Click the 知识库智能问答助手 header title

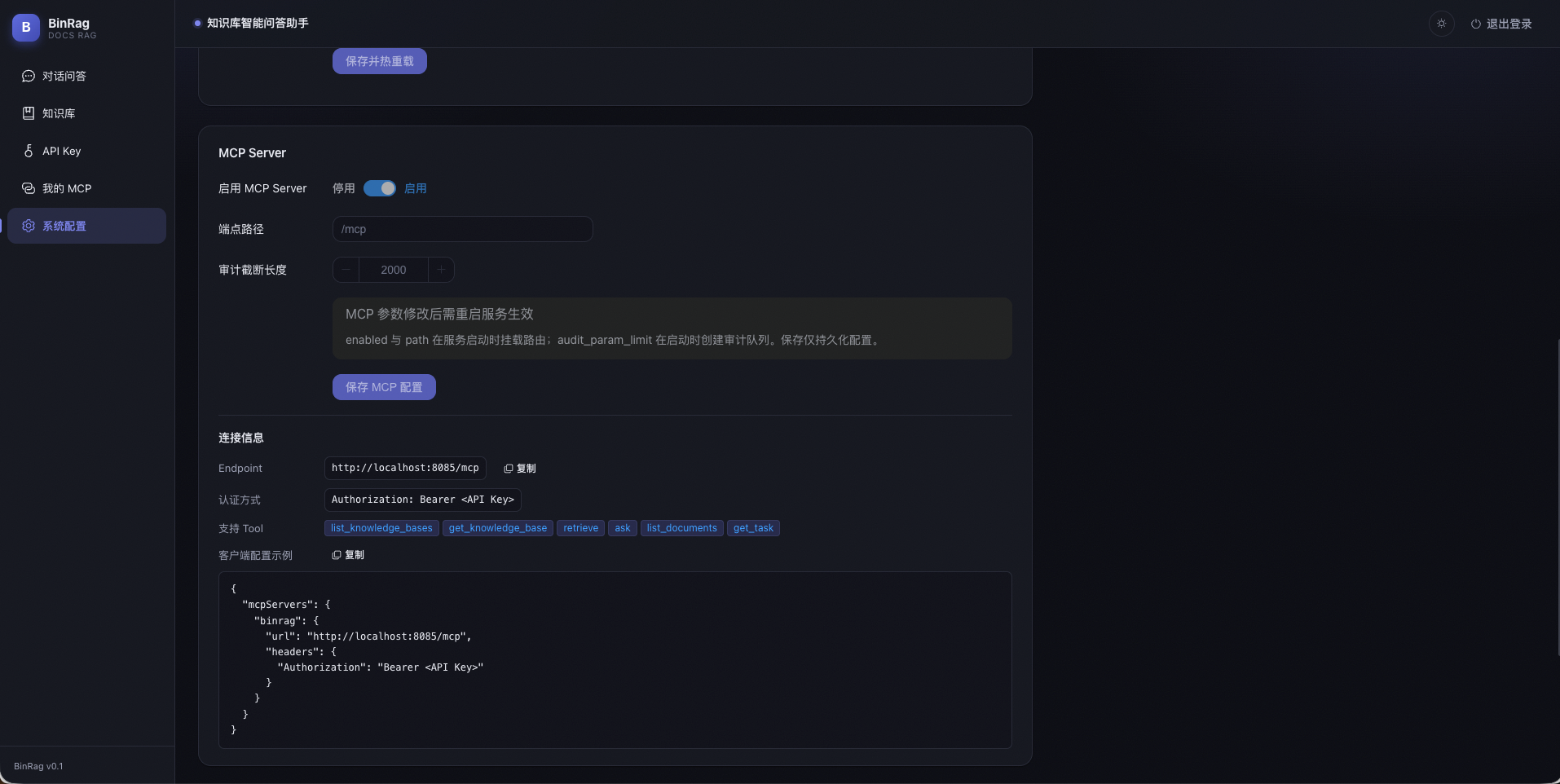click(x=258, y=23)
